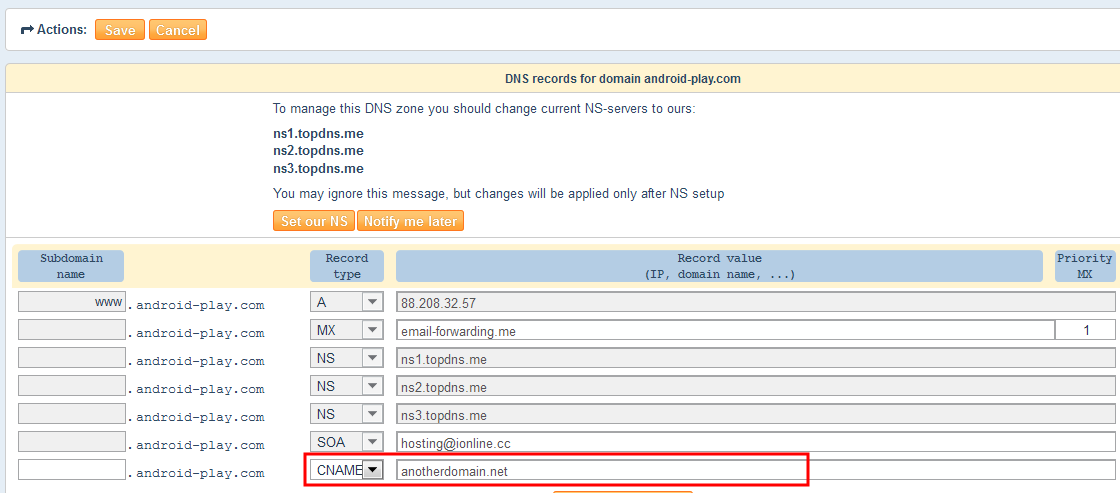
Task: Click the ns1.topdns.me record value field
Action: [x=755, y=358]
